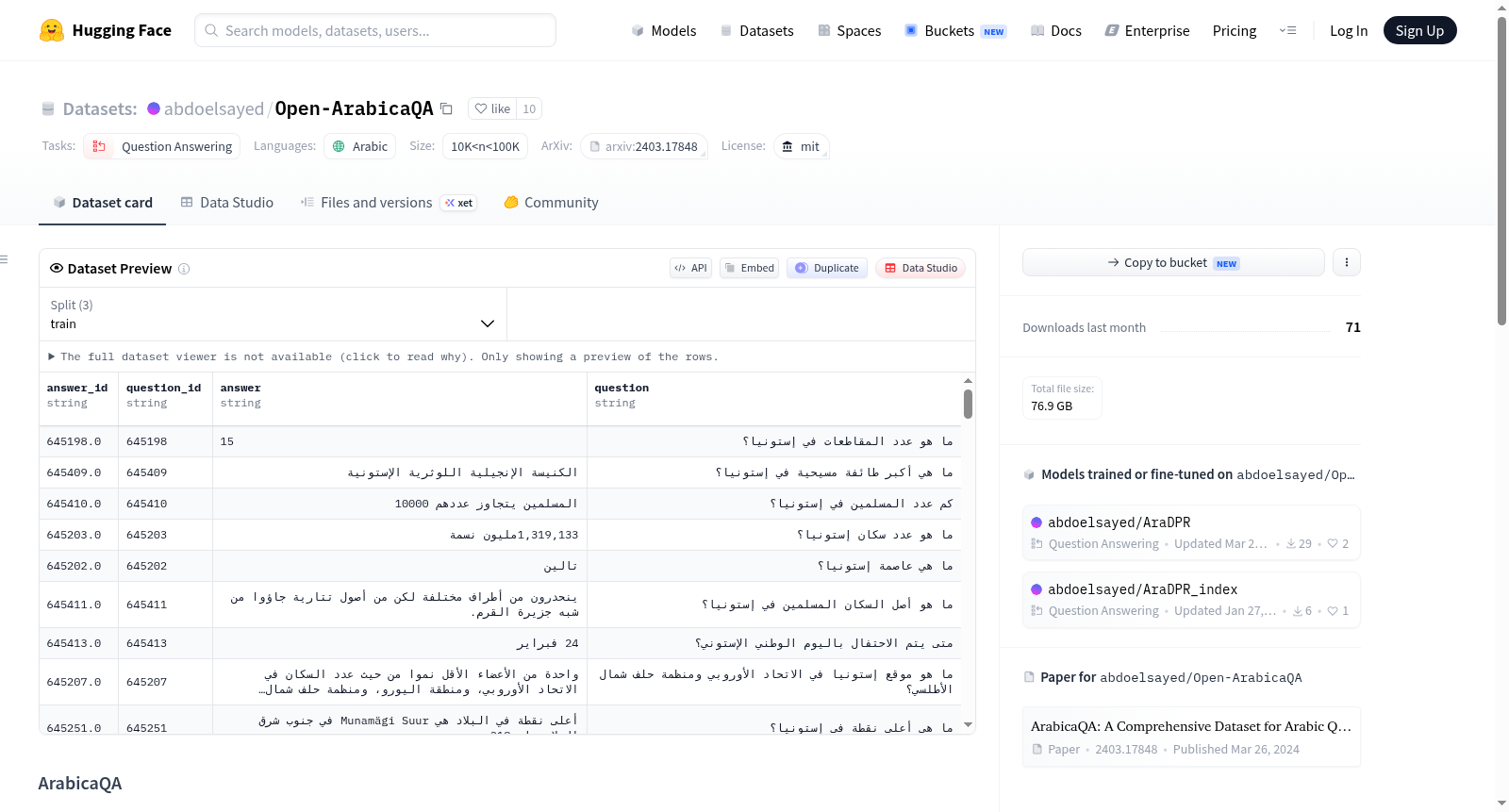This screenshot has width=1509, height=812.
Task: Click Log In
Action: pyautogui.click(x=1348, y=30)
